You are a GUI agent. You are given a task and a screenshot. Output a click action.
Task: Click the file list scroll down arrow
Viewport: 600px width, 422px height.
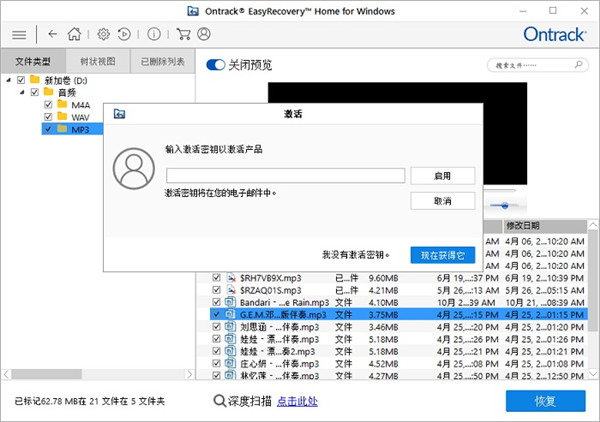593,373
